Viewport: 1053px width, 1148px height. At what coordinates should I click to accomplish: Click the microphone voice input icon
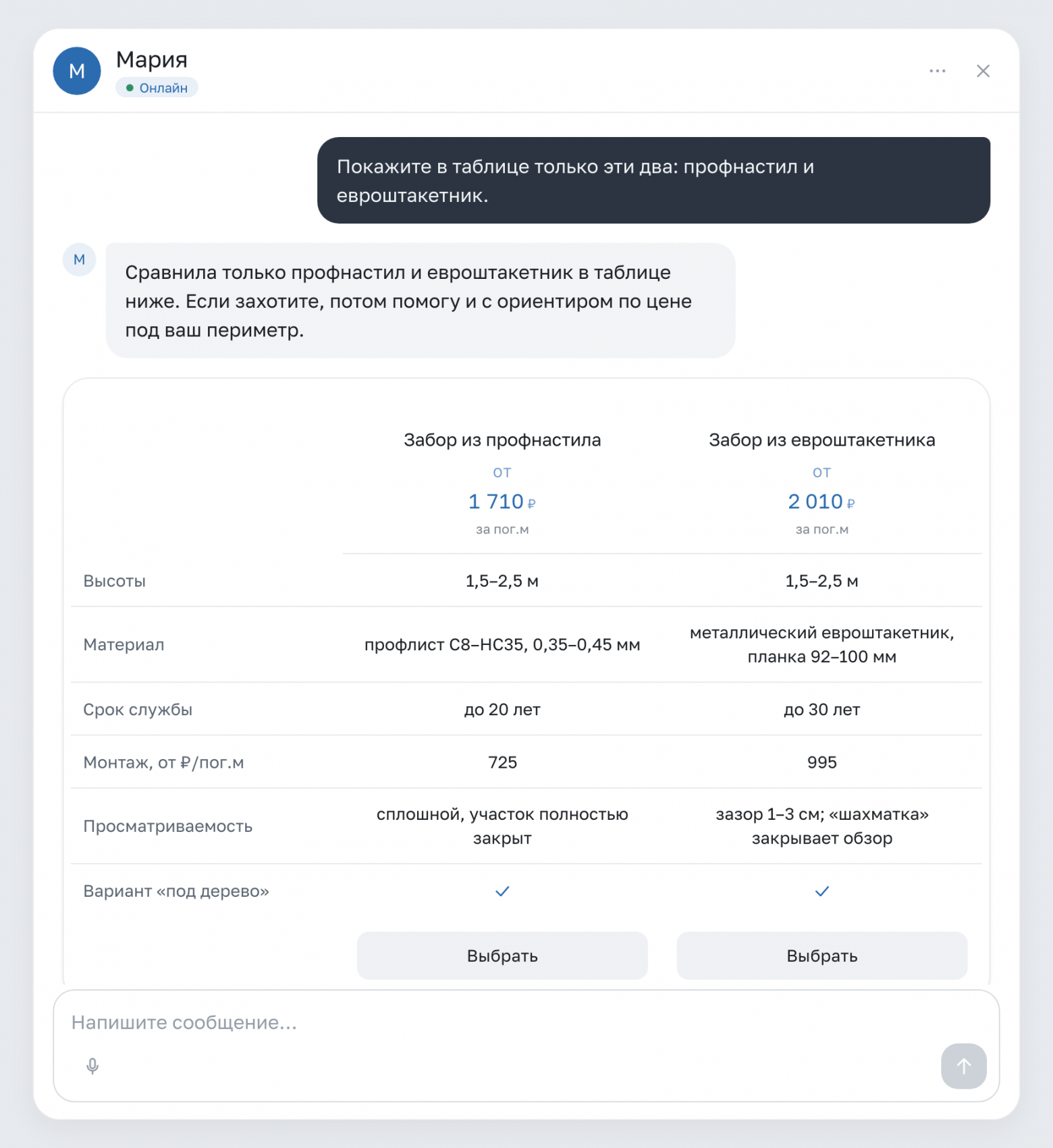click(92, 1066)
